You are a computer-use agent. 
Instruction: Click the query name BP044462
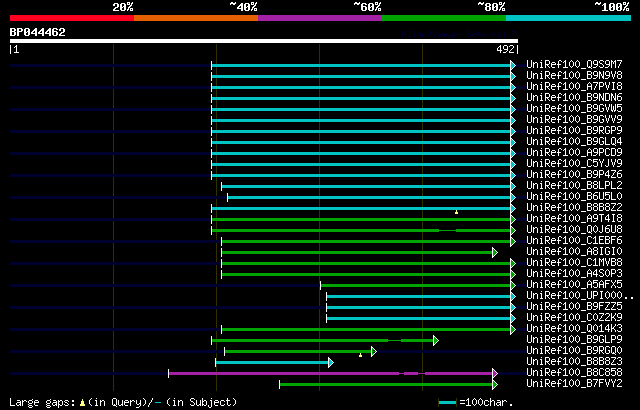coord(38,32)
